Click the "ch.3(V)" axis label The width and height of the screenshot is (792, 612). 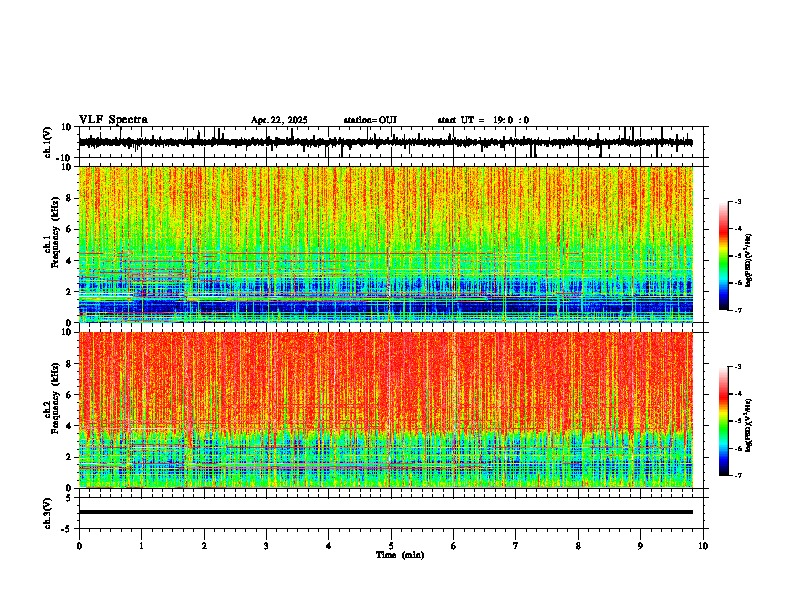pyautogui.click(x=47, y=513)
